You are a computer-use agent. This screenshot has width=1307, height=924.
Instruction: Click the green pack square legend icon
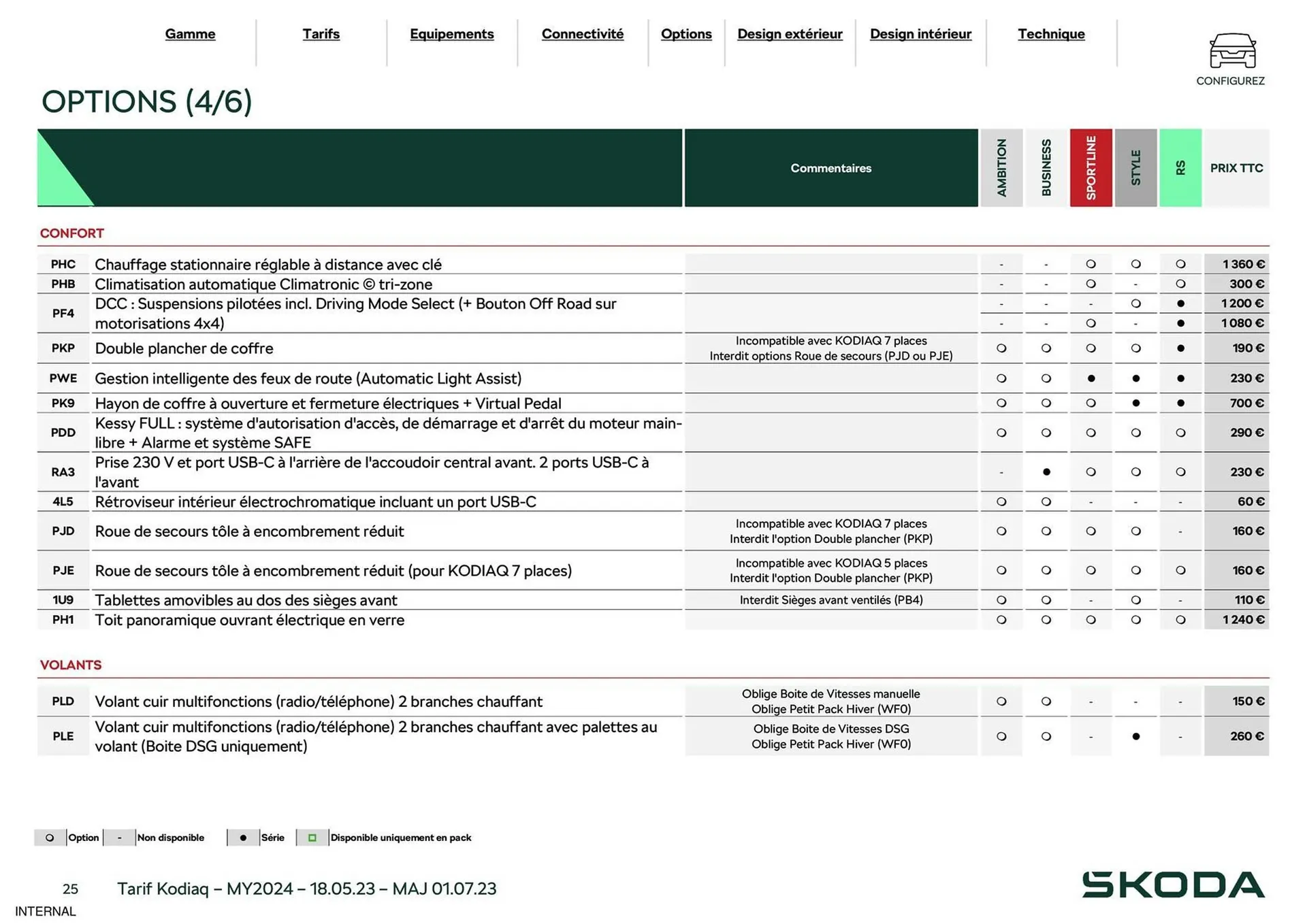coord(312,838)
